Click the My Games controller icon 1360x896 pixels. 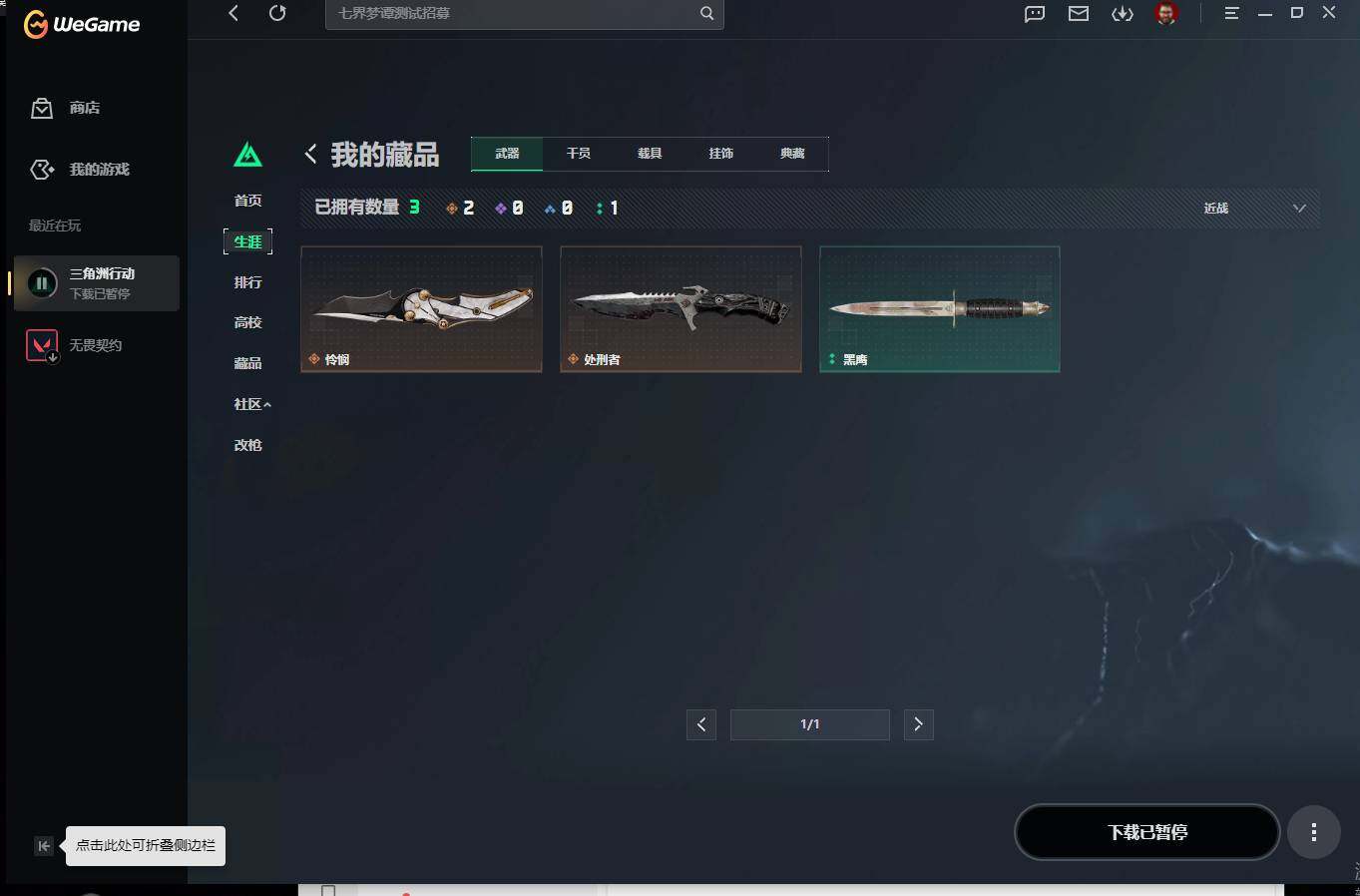(42, 170)
